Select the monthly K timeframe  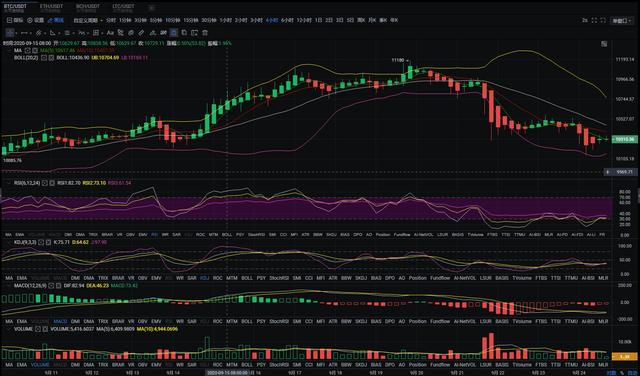coord(372,20)
